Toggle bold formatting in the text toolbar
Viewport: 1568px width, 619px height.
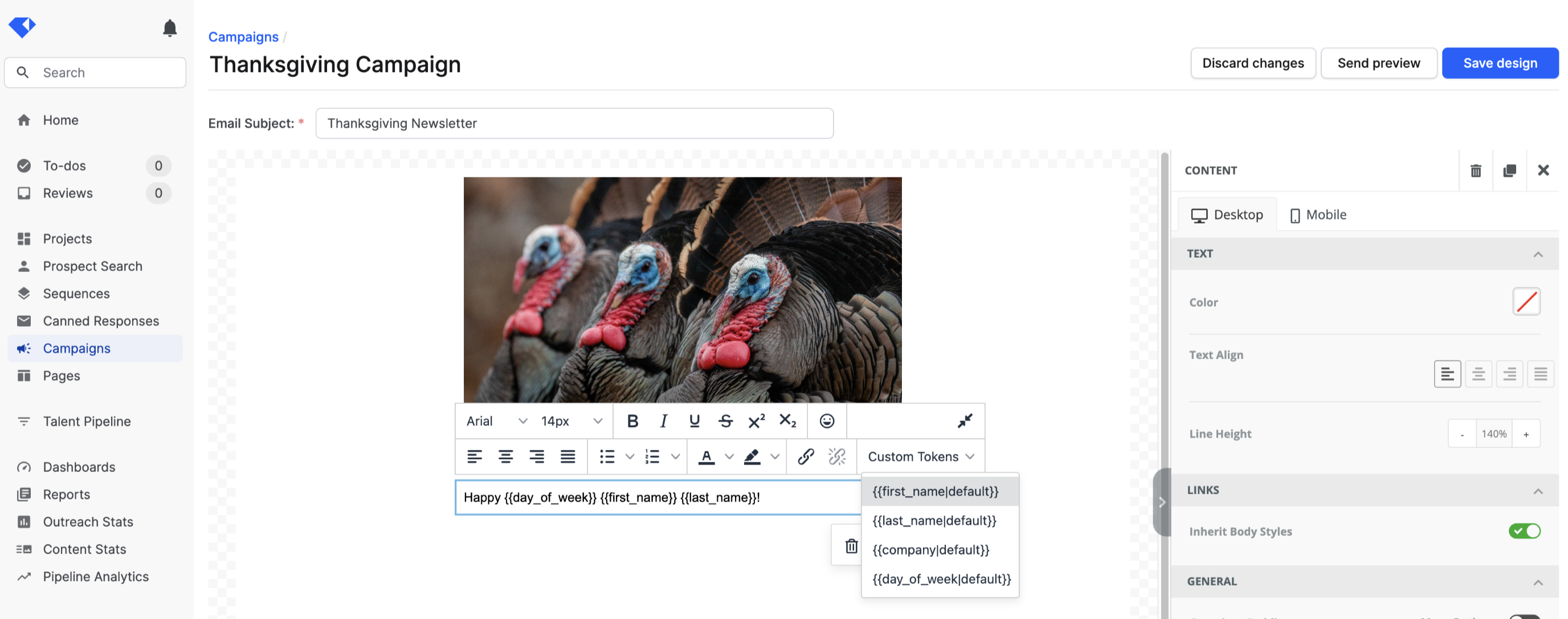point(632,421)
